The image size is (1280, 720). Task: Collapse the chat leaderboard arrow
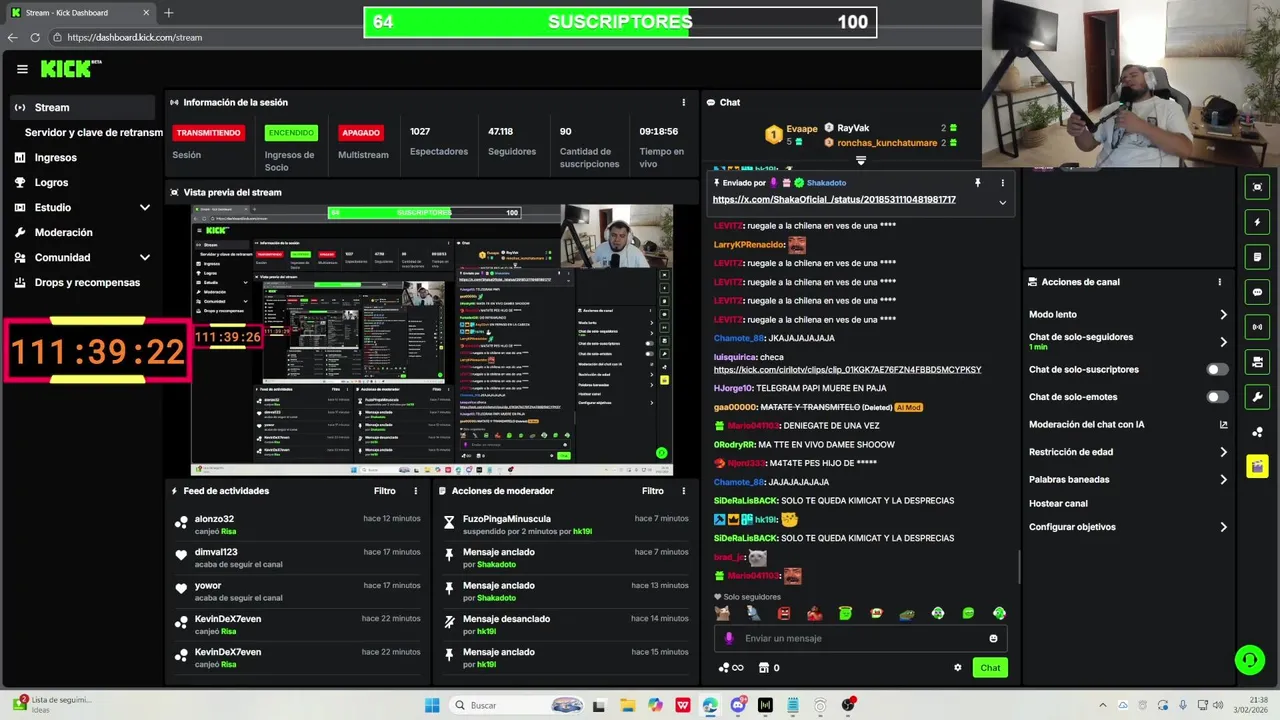pos(860,160)
